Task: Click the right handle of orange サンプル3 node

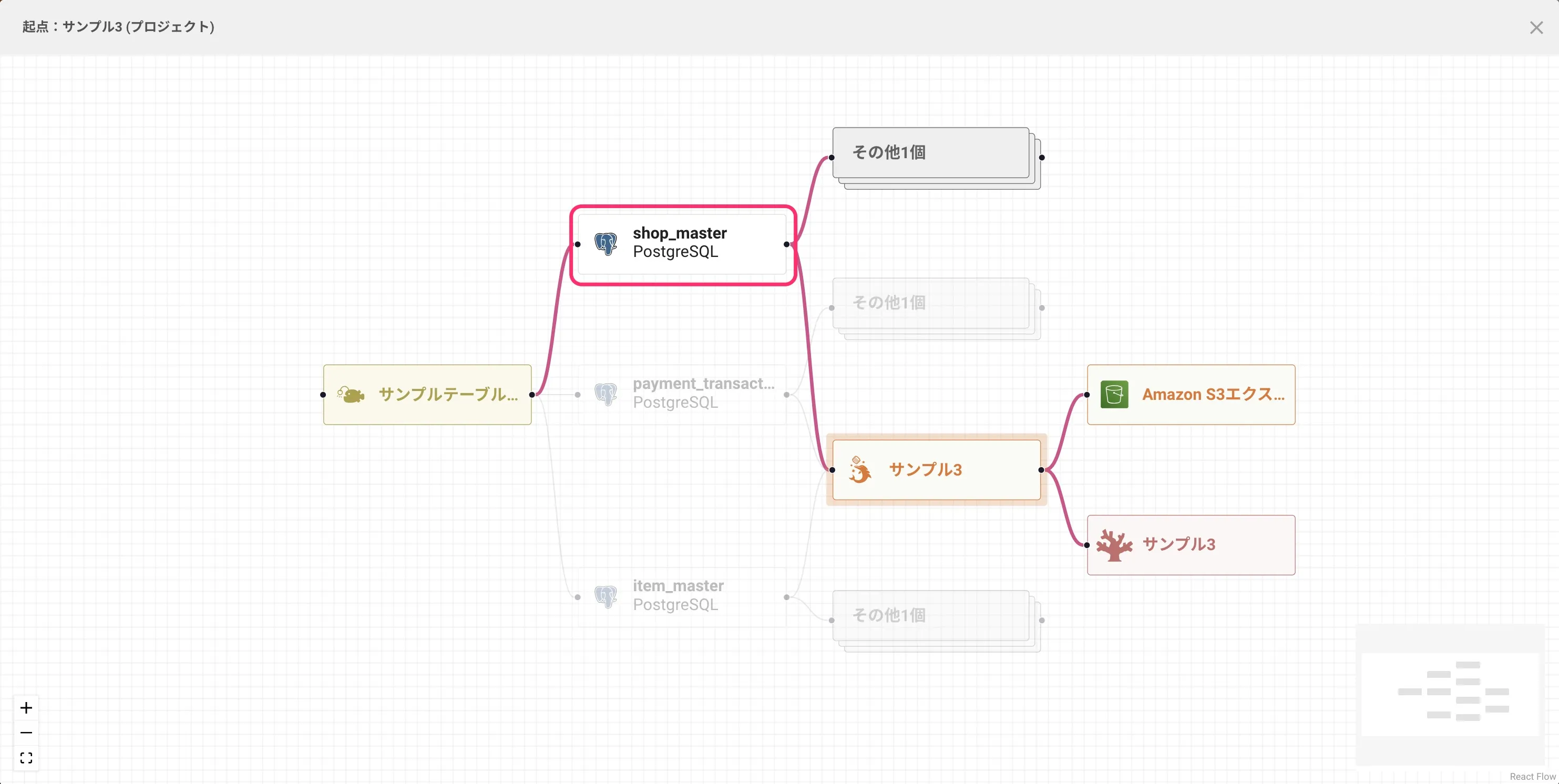Action: (x=1042, y=470)
